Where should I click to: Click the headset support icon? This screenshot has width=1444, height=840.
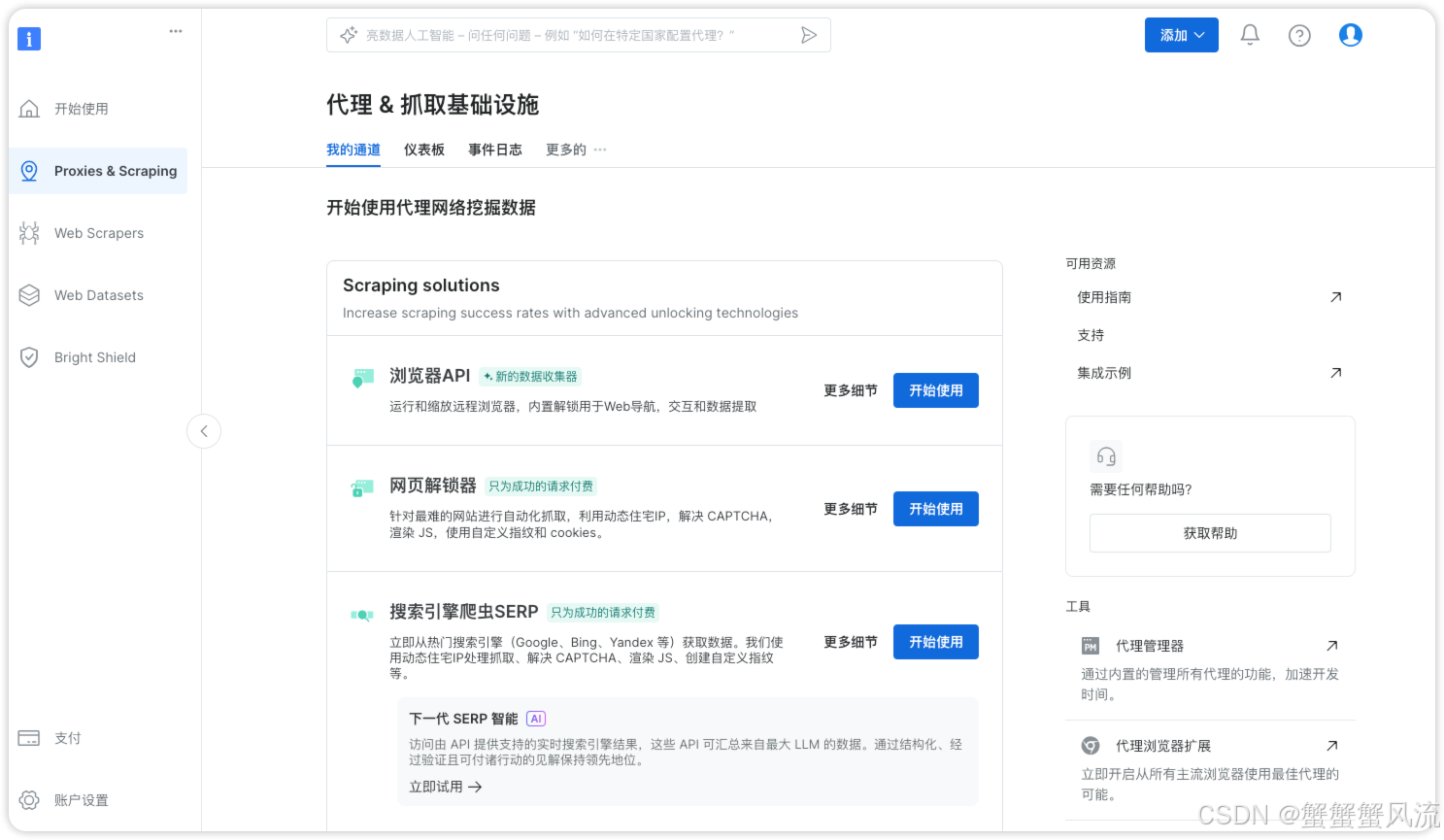click(1106, 456)
